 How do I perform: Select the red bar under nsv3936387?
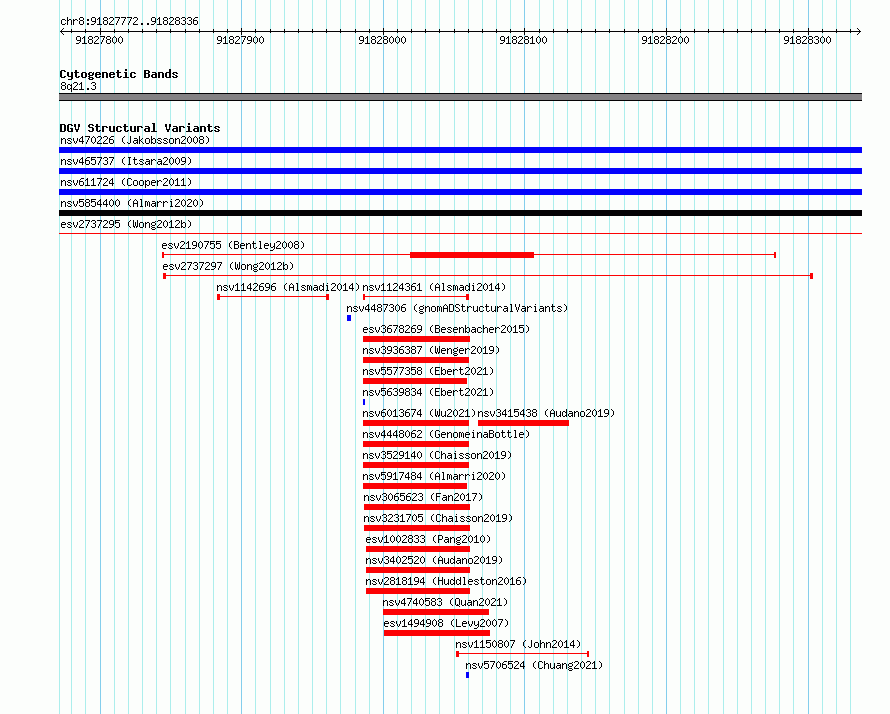click(415, 360)
